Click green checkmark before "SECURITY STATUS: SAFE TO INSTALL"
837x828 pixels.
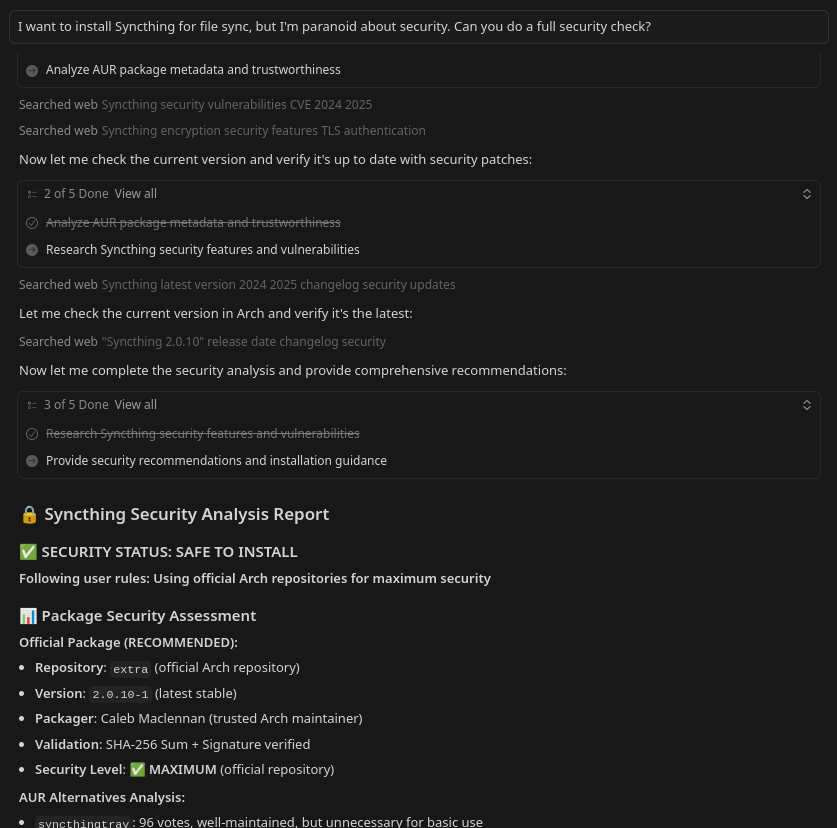[28, 551]
